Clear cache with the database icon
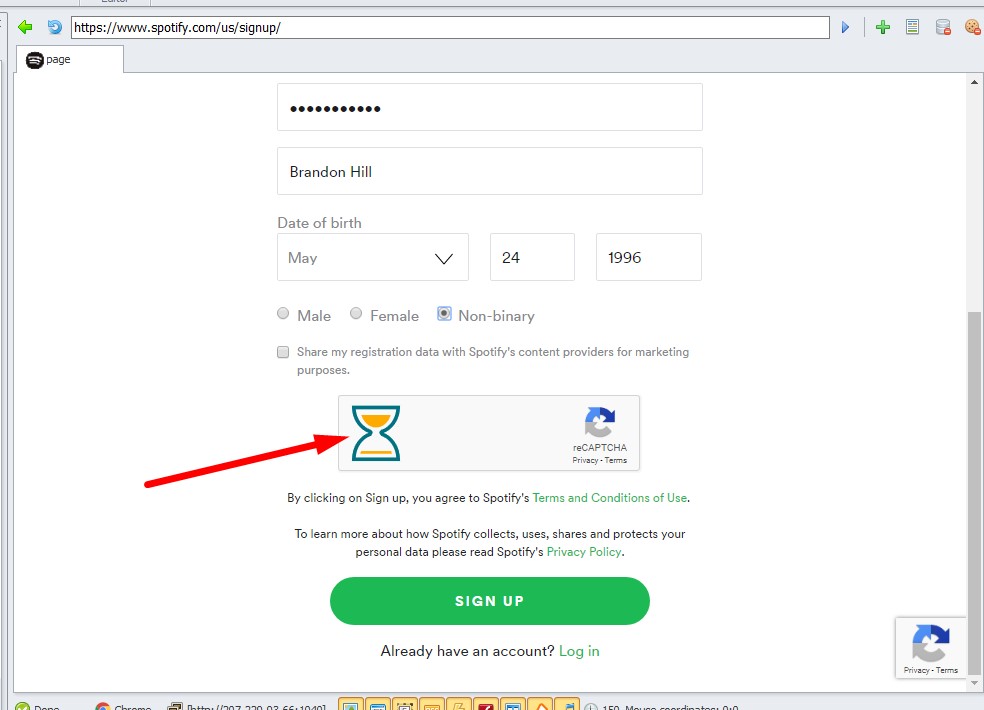This screenshot has height=710, width=984. 943,27
